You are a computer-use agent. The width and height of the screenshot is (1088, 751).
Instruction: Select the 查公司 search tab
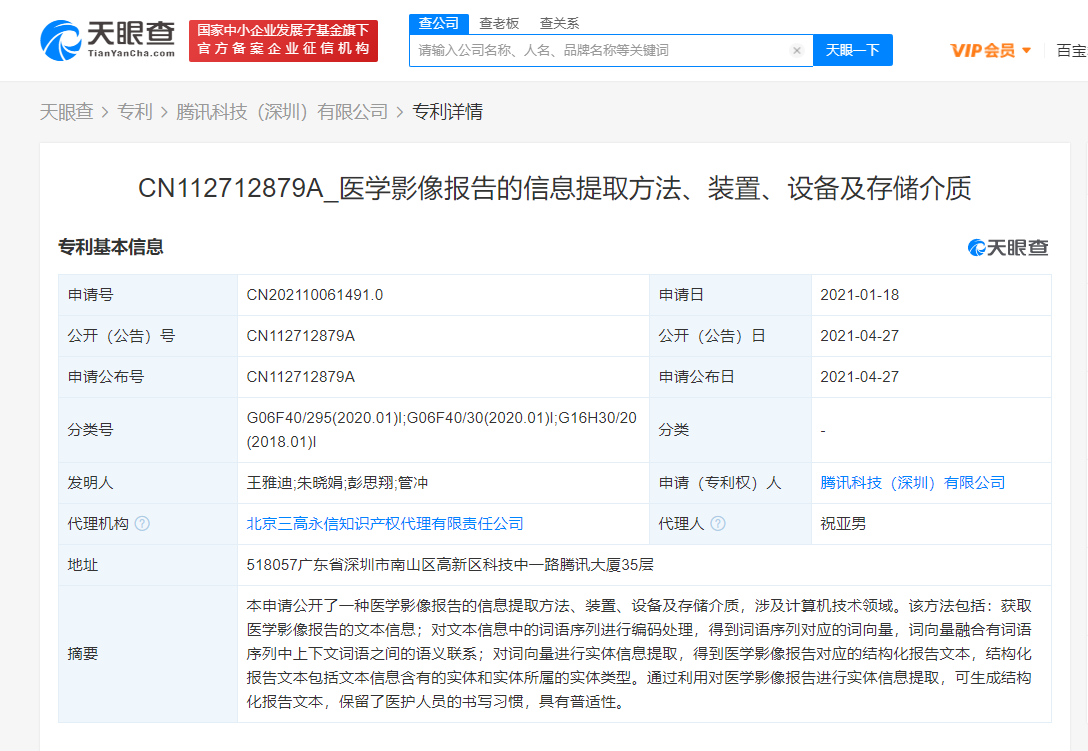438,22
